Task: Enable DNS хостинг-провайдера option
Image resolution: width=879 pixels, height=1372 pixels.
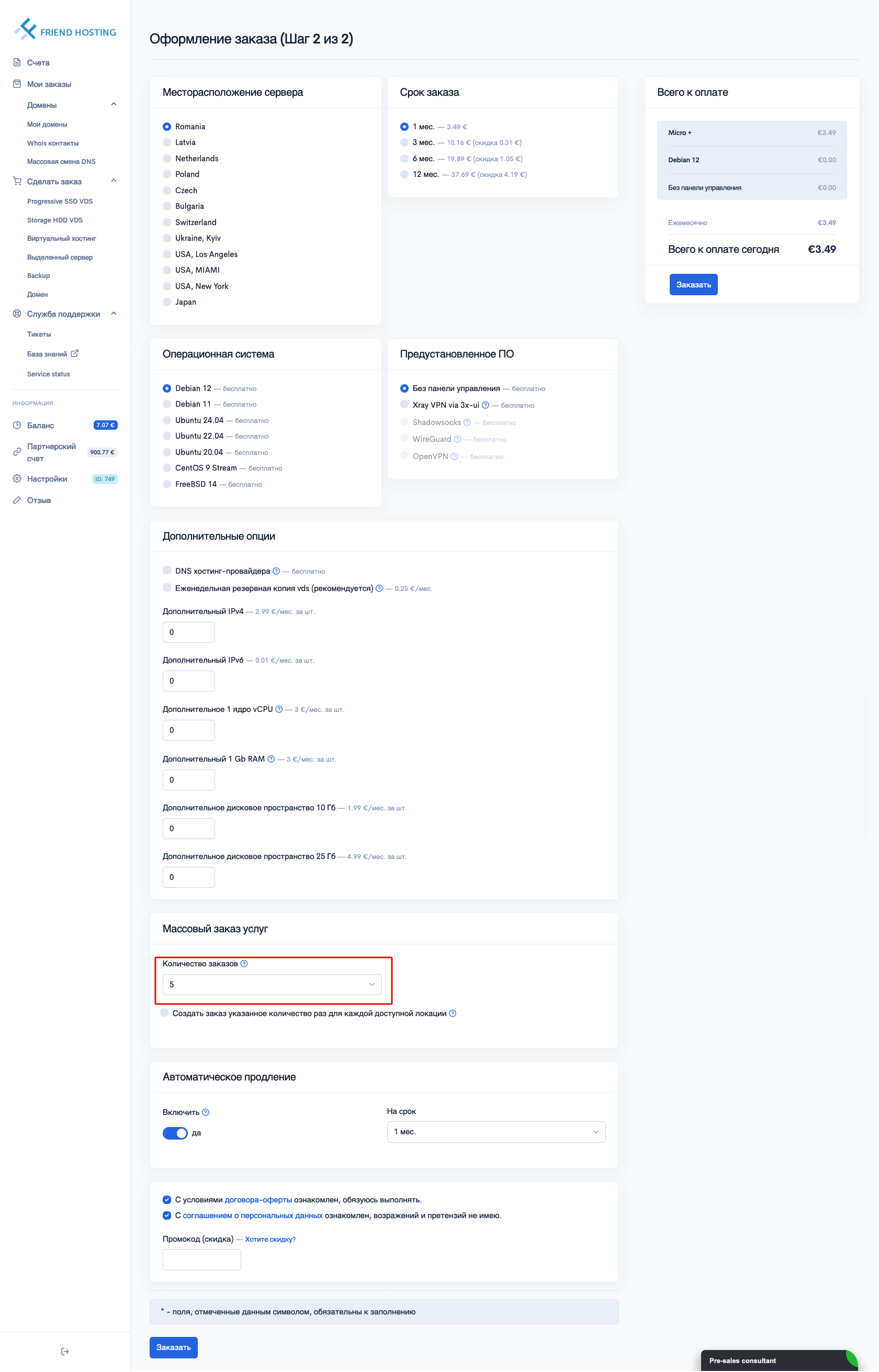Action: [167, 570]
